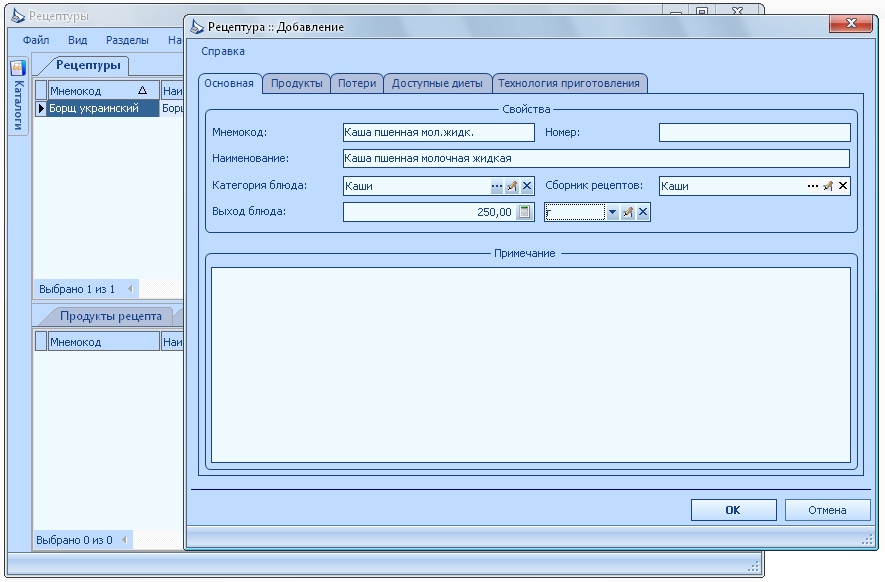
Task: Open the Потери tab
Action: coord(357,84)
